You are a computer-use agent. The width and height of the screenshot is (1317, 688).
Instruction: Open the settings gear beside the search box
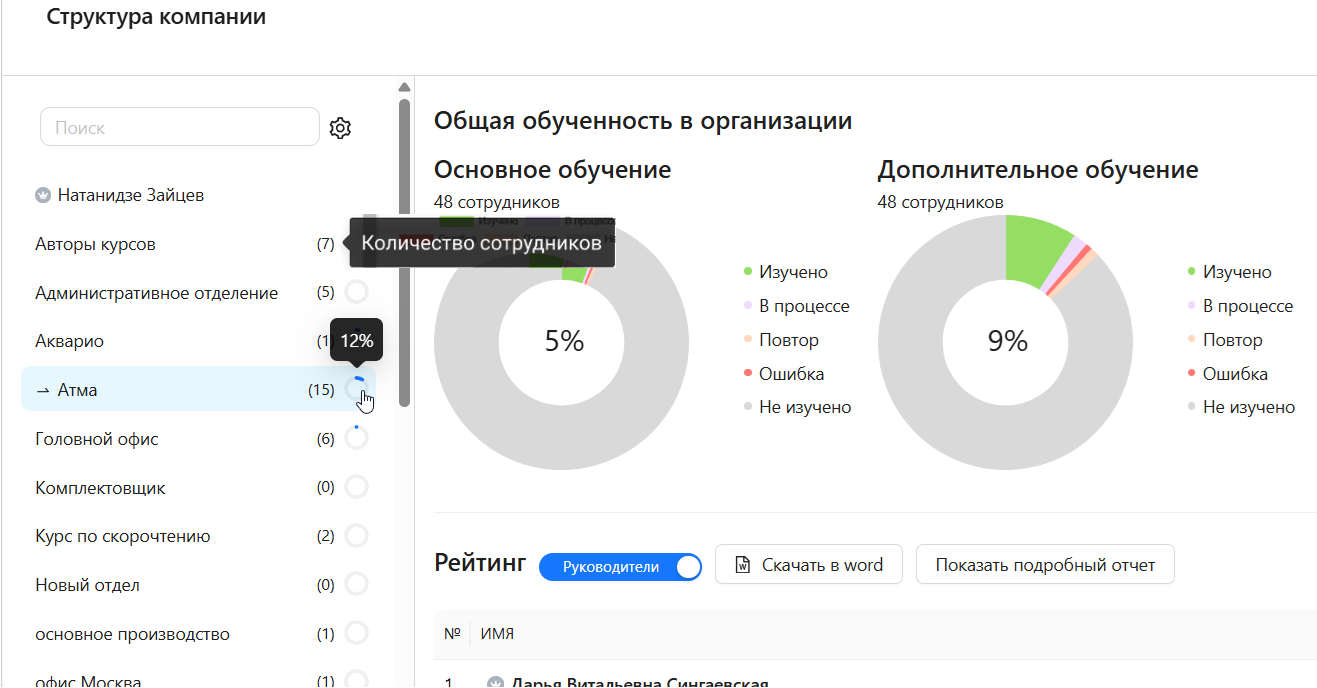(340, 128)
